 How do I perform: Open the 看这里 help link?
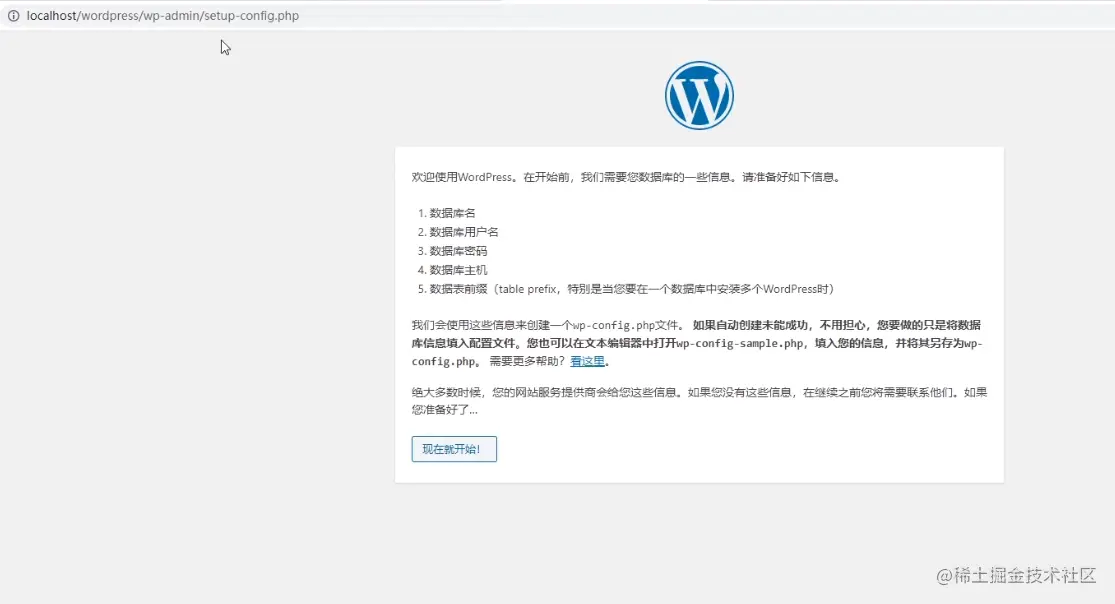click(x=587, y=361)
